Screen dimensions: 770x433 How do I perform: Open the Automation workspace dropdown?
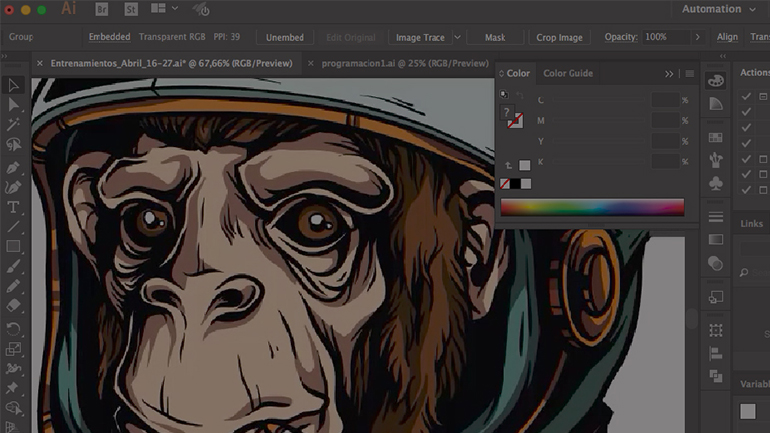point(718,9)
